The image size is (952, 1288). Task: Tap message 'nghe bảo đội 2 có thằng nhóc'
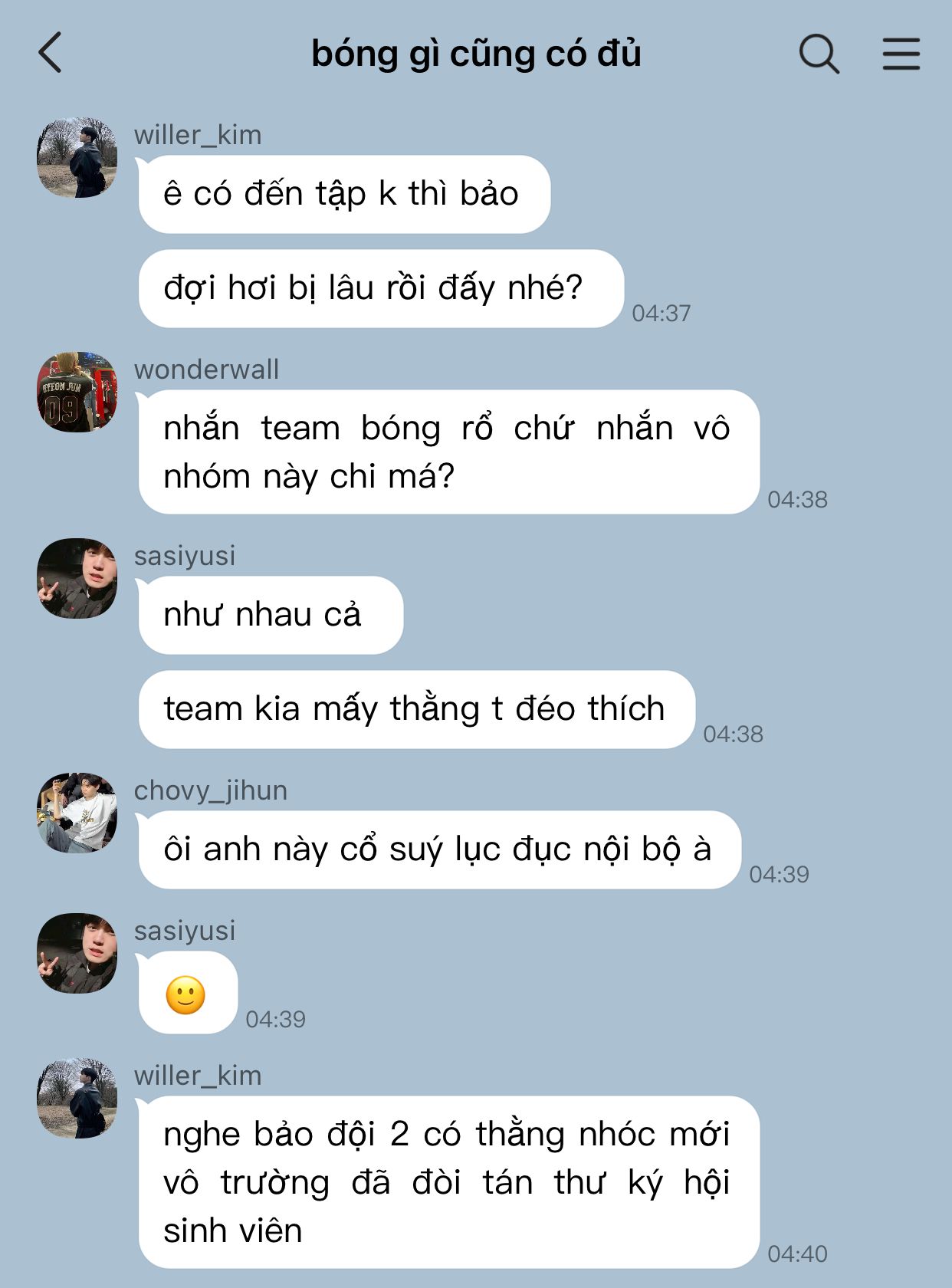coord(449,1182)
